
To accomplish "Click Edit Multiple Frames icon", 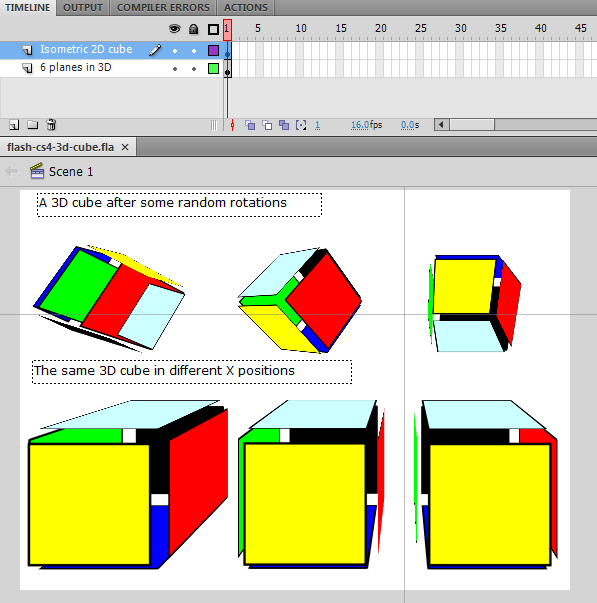I will [284, 125].
